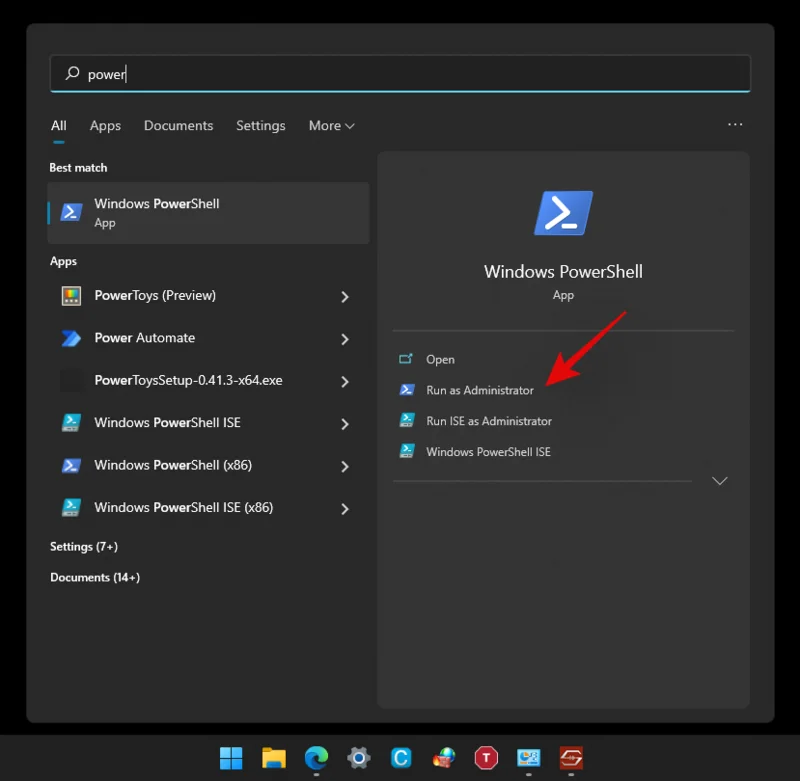Switch to the Documents tab

[x=178, y=125]
